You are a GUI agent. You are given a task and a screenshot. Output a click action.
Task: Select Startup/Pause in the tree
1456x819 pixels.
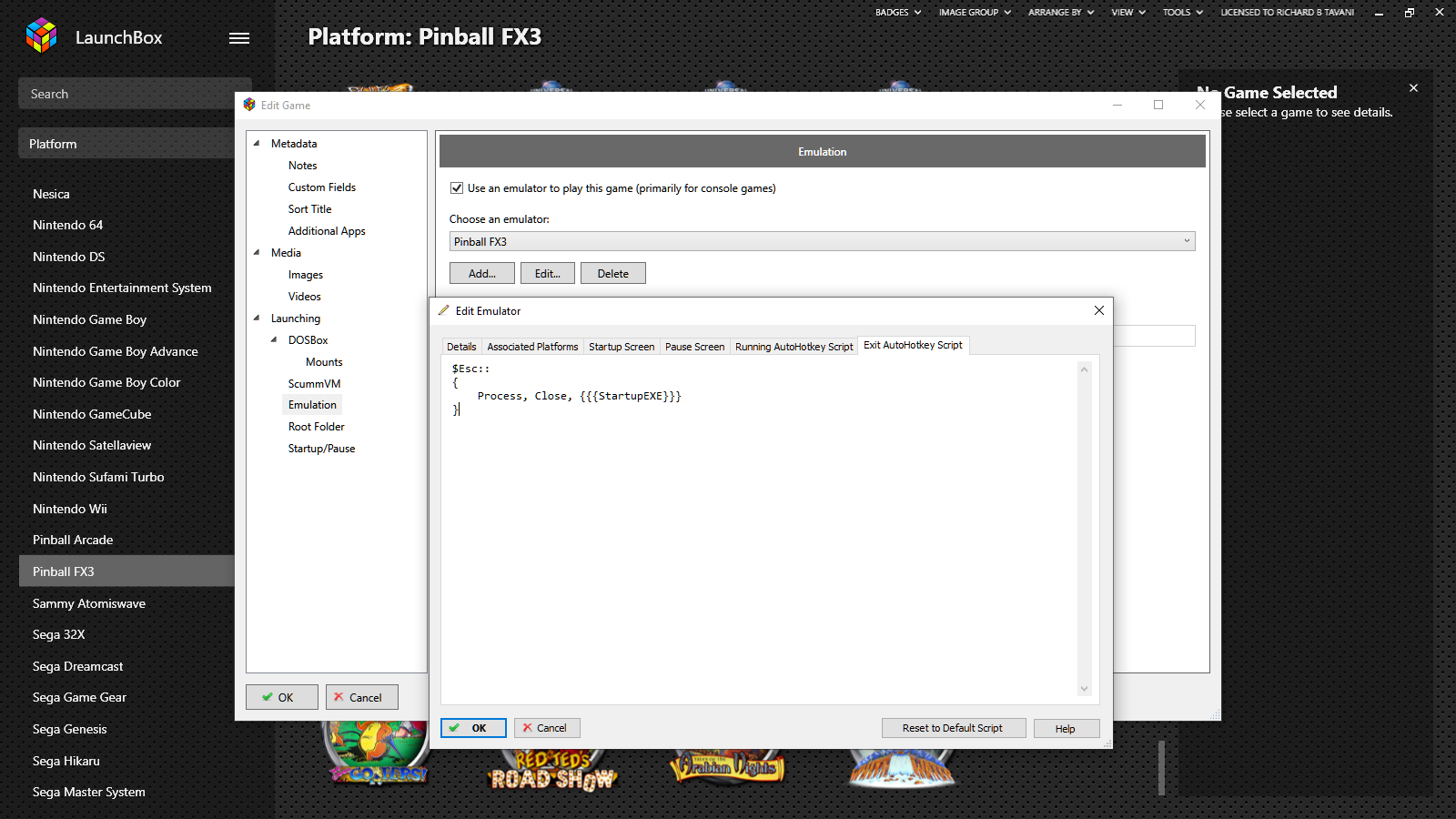(321, 448)
